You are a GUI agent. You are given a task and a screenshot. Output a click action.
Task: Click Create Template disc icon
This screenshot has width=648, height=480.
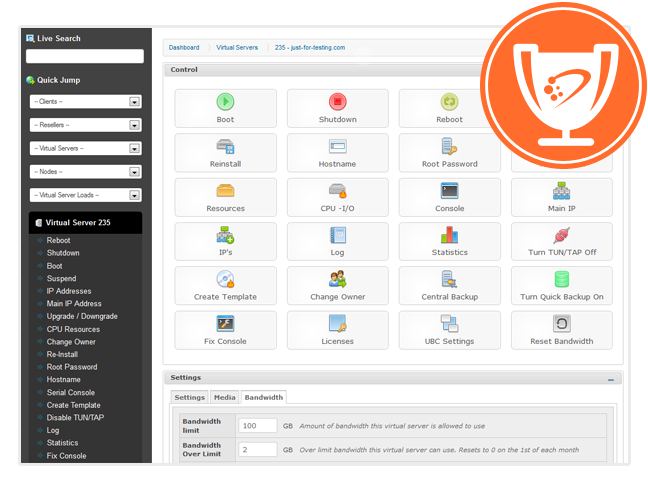[x=225, y=279]
